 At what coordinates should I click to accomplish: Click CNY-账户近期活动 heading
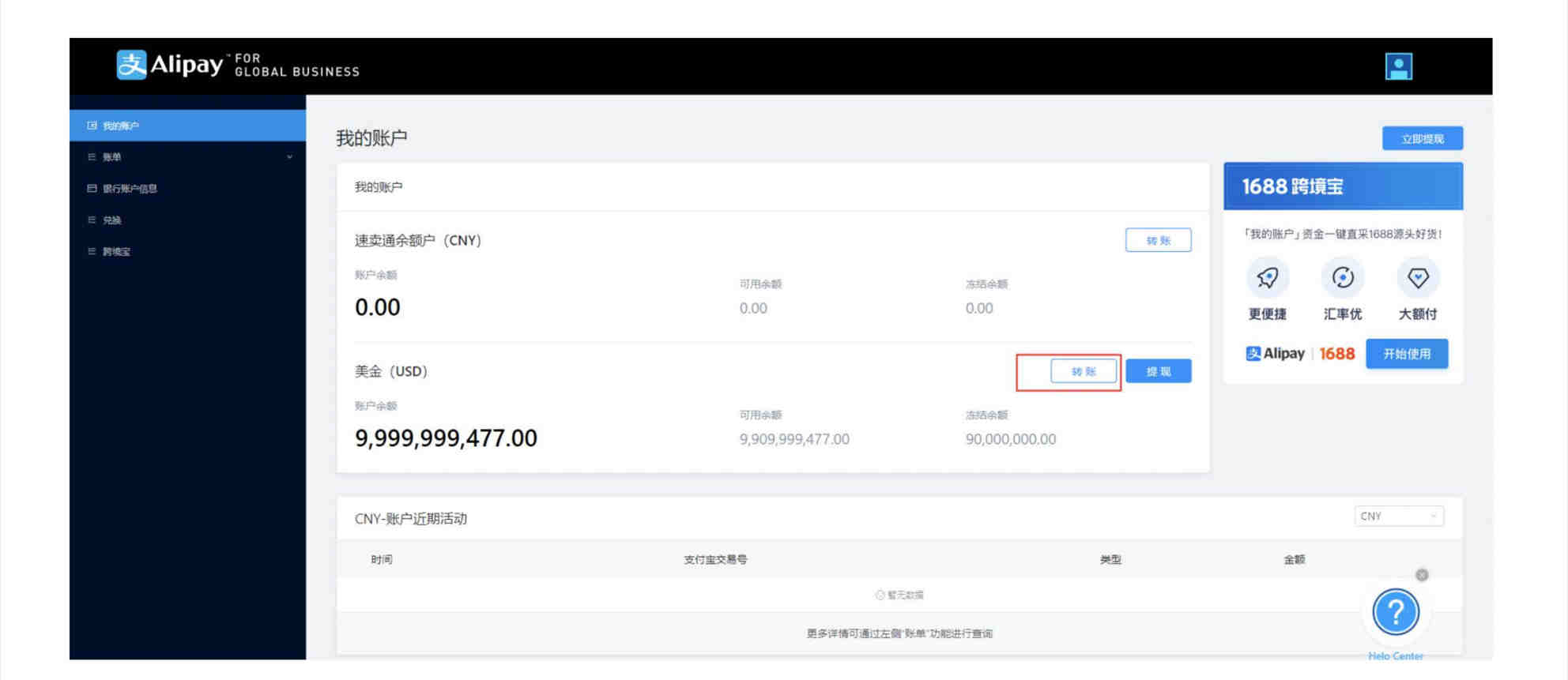(x=411, y=519)
